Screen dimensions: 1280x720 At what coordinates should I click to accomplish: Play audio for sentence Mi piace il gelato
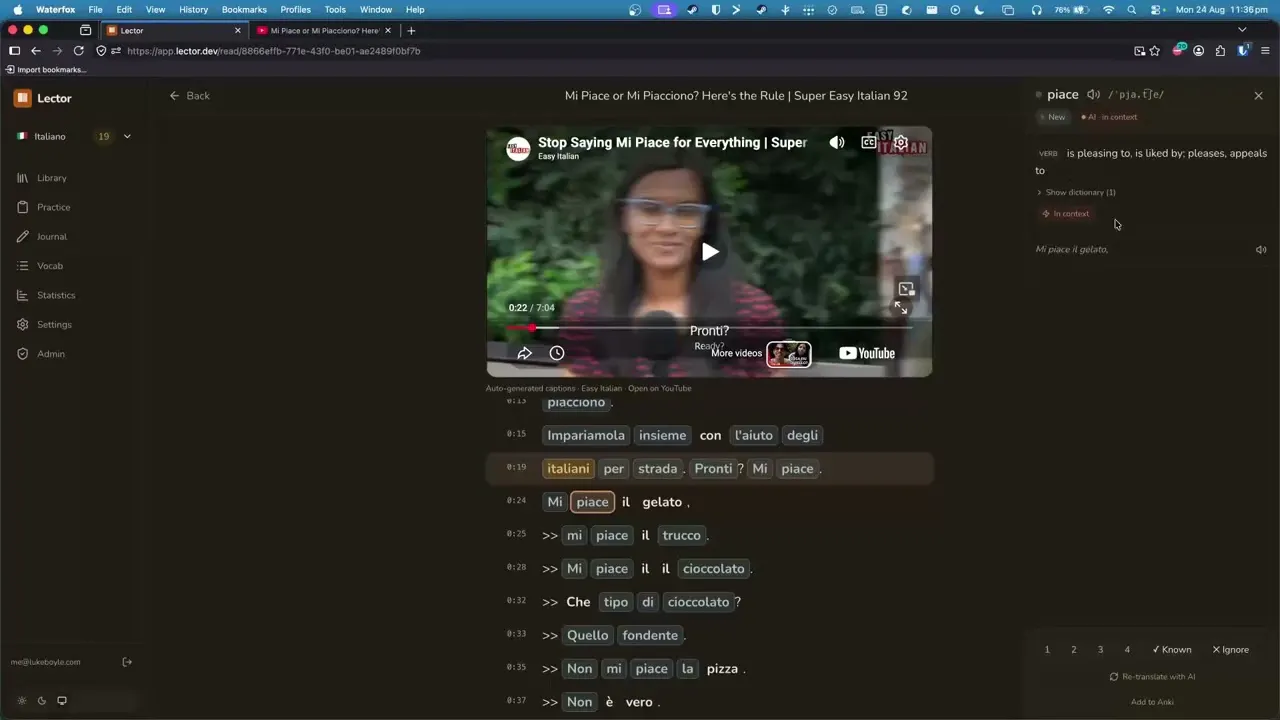tap(1261, 250)
